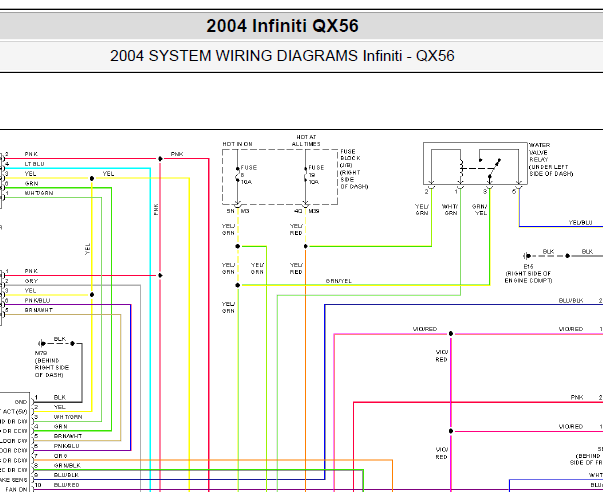603x492 pixels.
Task: Click the "GND" terminal label
Action: point(21,402)
